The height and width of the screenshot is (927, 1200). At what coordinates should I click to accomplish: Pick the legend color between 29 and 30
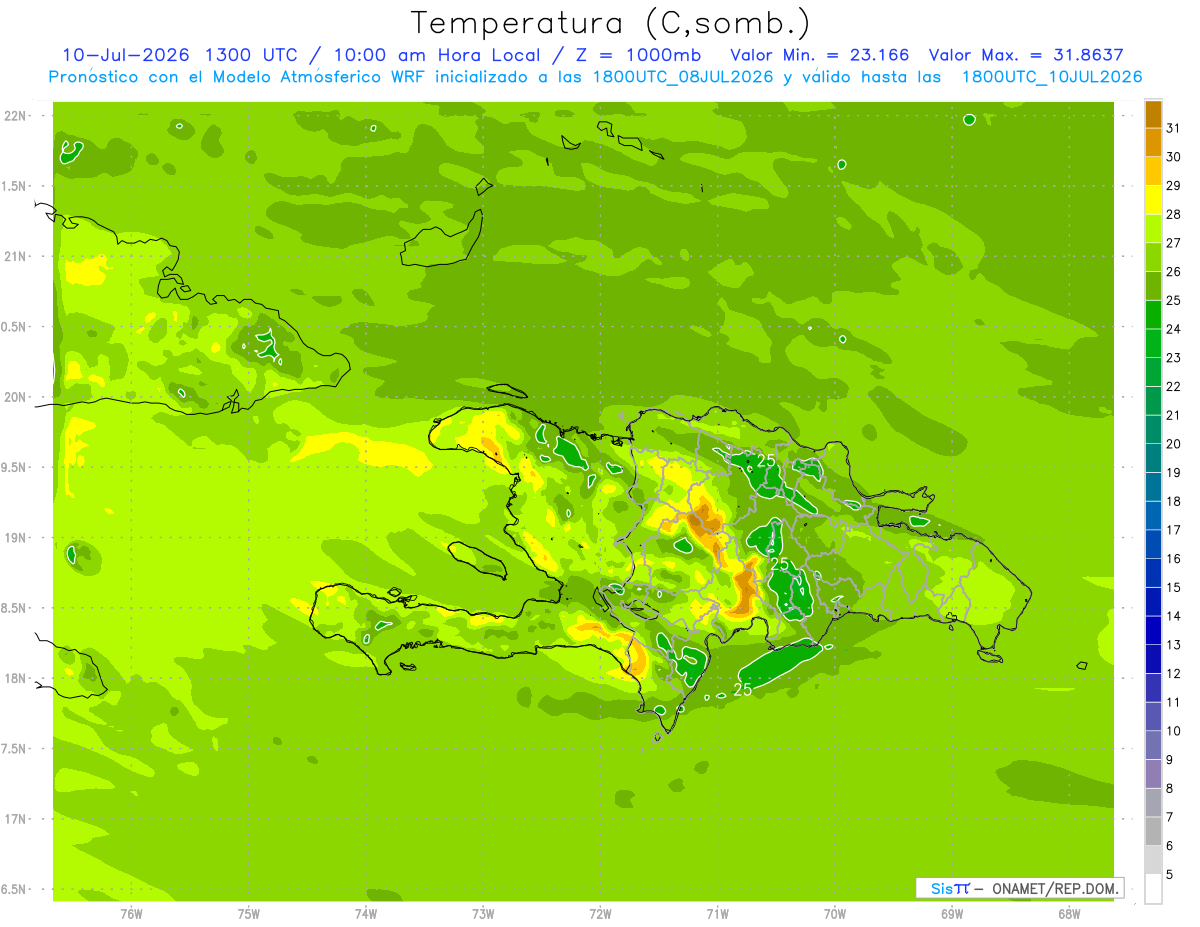[1153, 171]
